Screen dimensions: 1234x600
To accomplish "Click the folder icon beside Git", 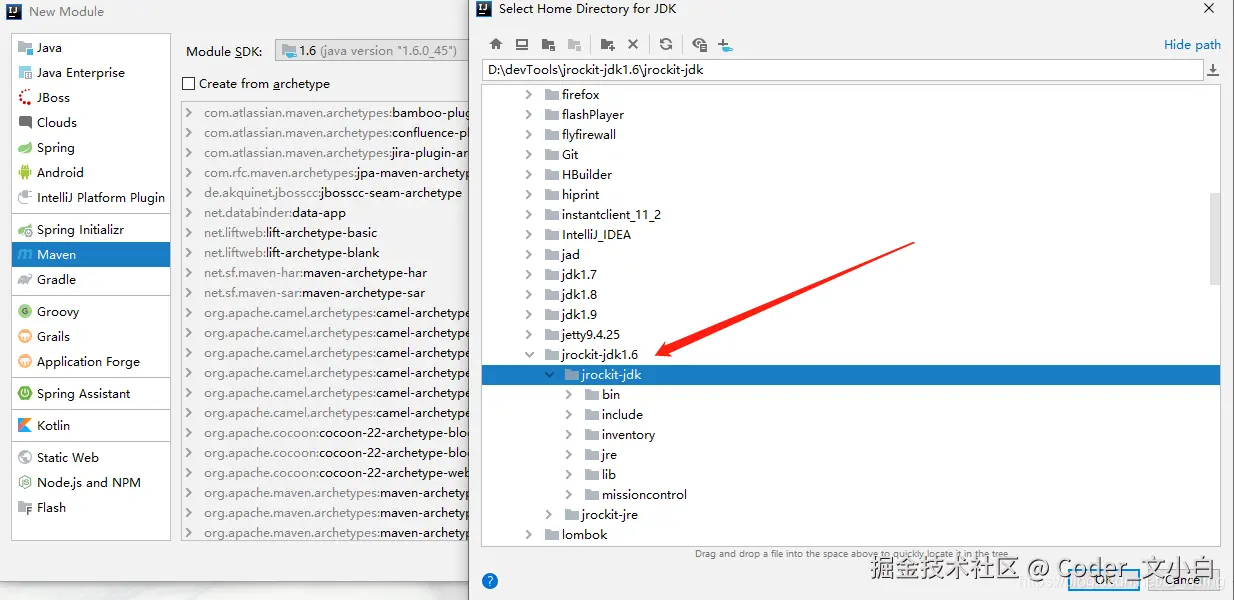I will [552, 155].
